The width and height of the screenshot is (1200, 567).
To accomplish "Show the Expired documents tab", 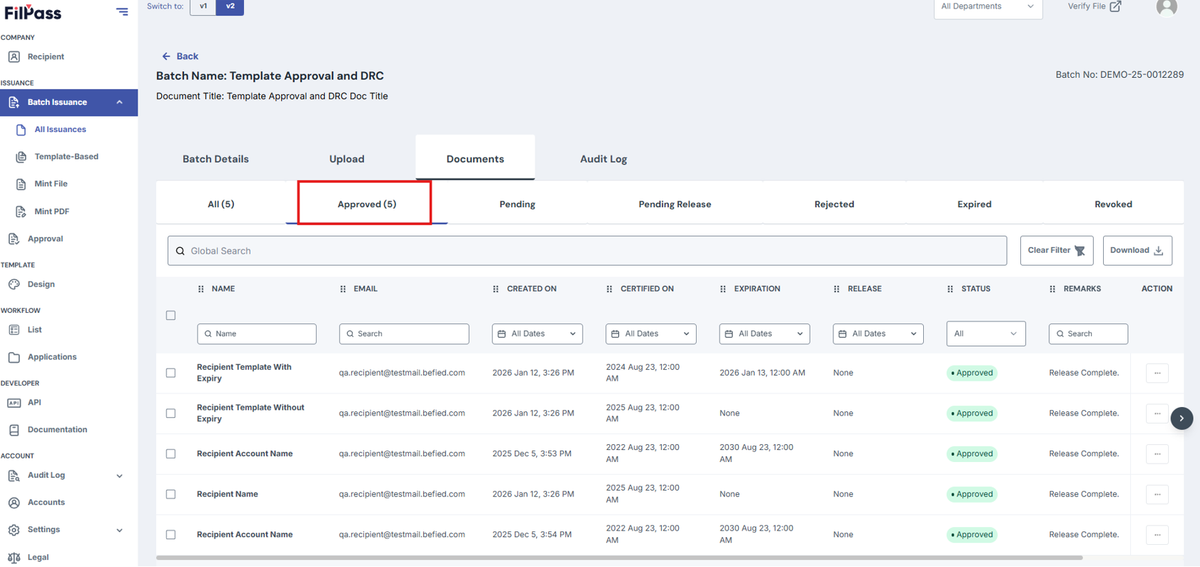I will tap(974, 204).
